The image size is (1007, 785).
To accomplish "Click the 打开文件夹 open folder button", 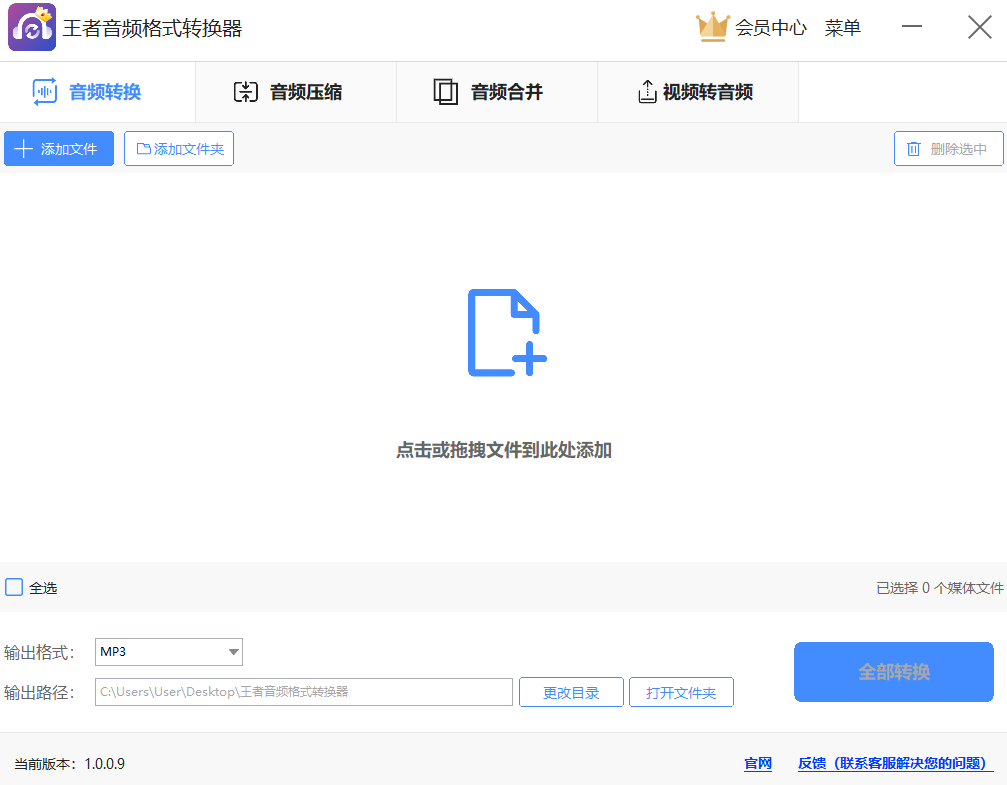I will click(x=681, y=692).
